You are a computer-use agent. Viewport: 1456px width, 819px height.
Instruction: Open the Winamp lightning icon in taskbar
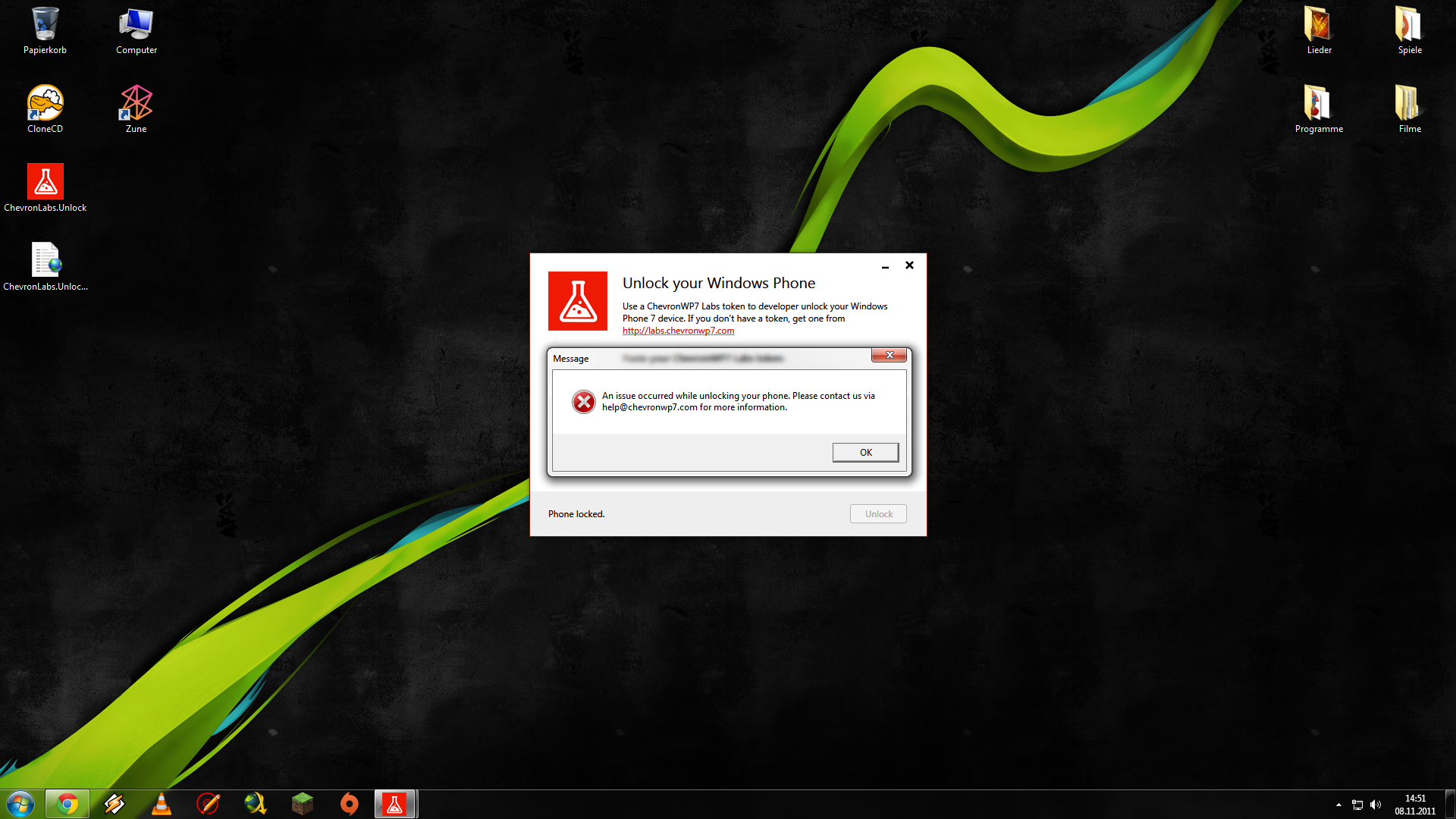[x=115, y=804]
